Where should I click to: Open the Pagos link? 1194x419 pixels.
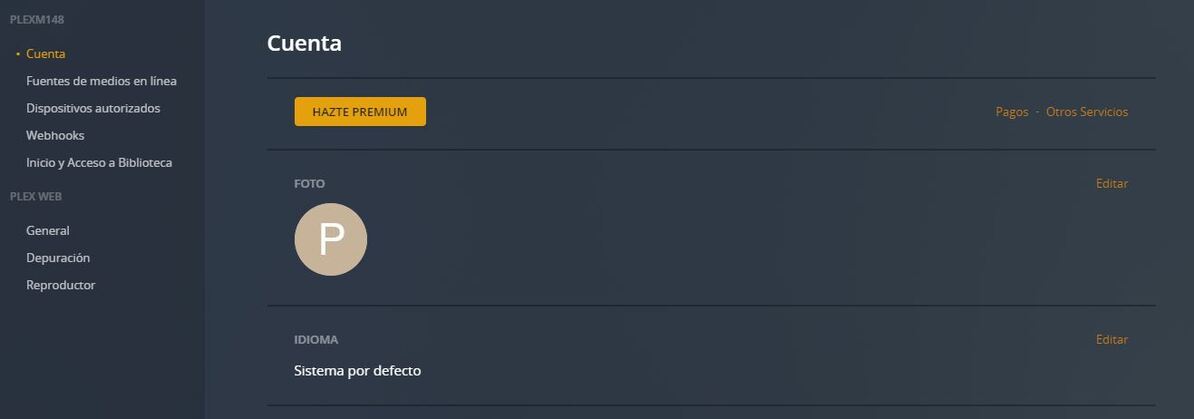tap(1012, 112)
